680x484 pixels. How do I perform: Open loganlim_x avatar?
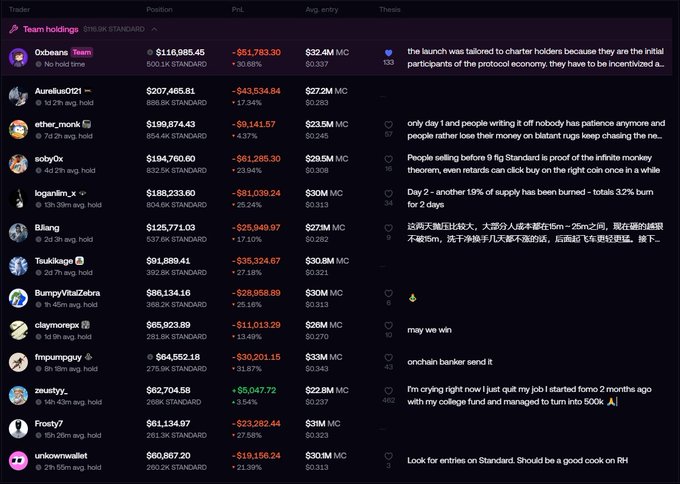click(18, 198)
